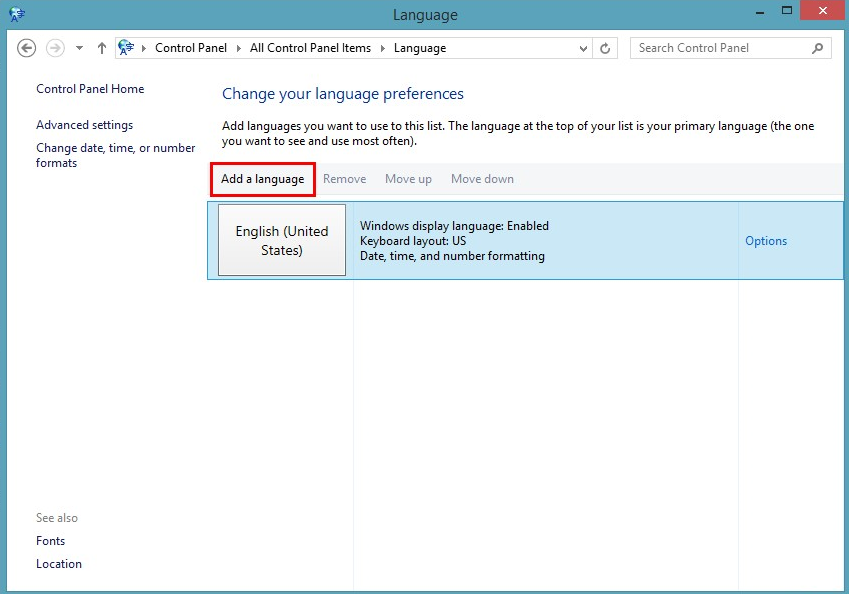This screenshot has width=849, height=594.
Task: Select All Control Panel Items breadcrumb
Action: pyautogui.click(x=310, y=48)
